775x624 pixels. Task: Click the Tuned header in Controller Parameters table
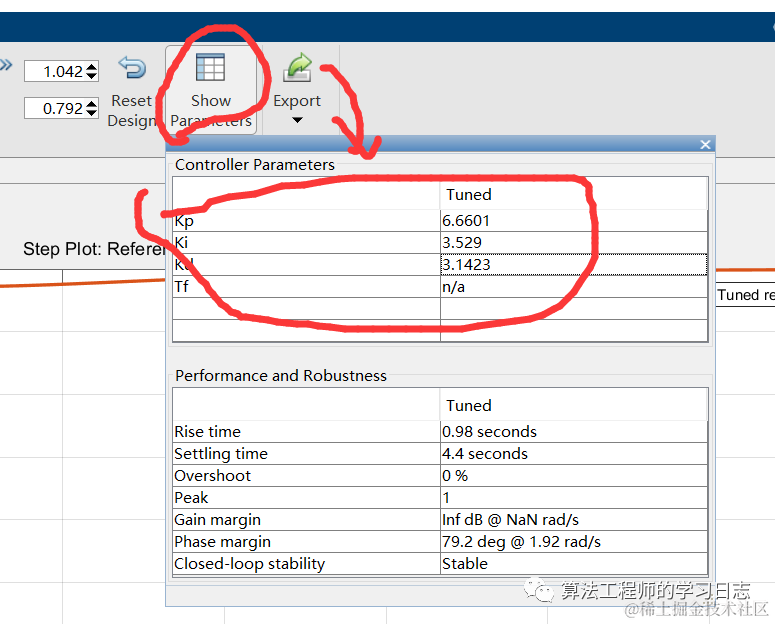coord(469,194)
